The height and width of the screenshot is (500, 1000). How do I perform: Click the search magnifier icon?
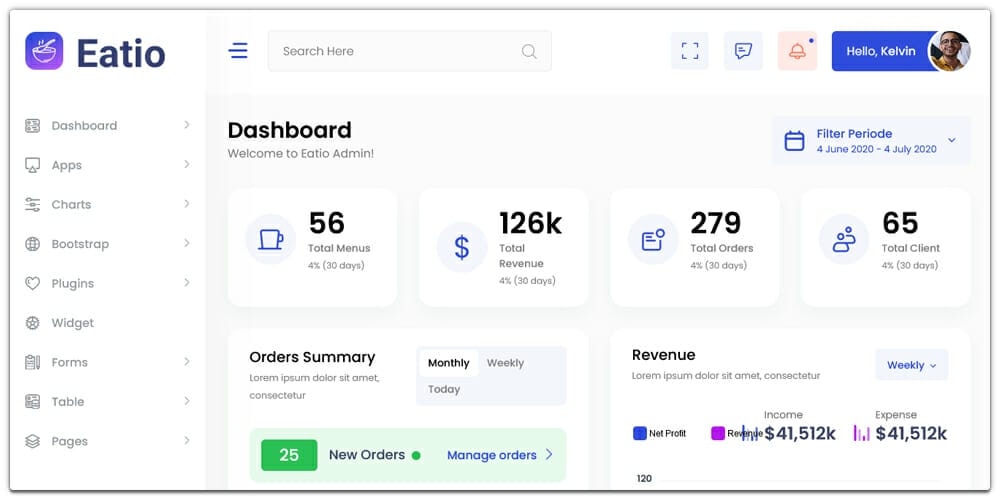point(529,51)
